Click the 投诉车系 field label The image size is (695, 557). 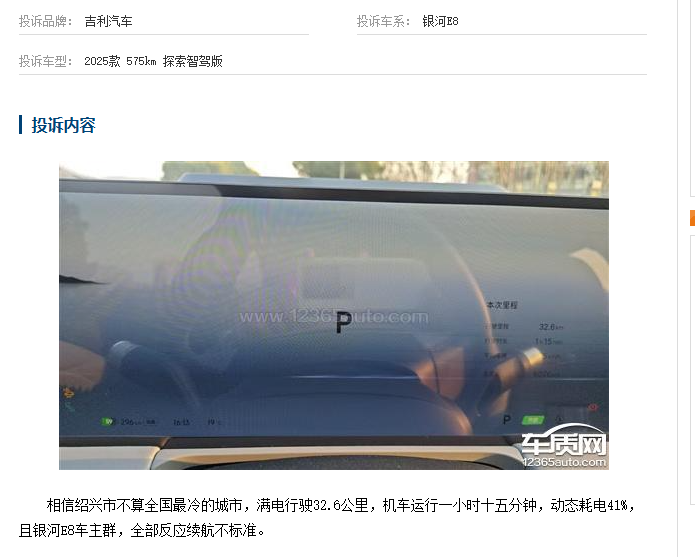click(384, 21)
